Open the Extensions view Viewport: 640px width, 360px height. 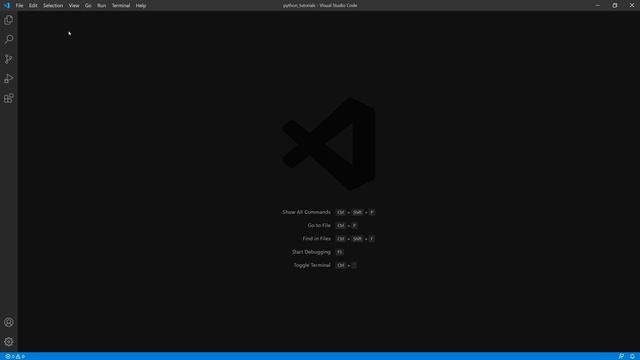(9, 98)
